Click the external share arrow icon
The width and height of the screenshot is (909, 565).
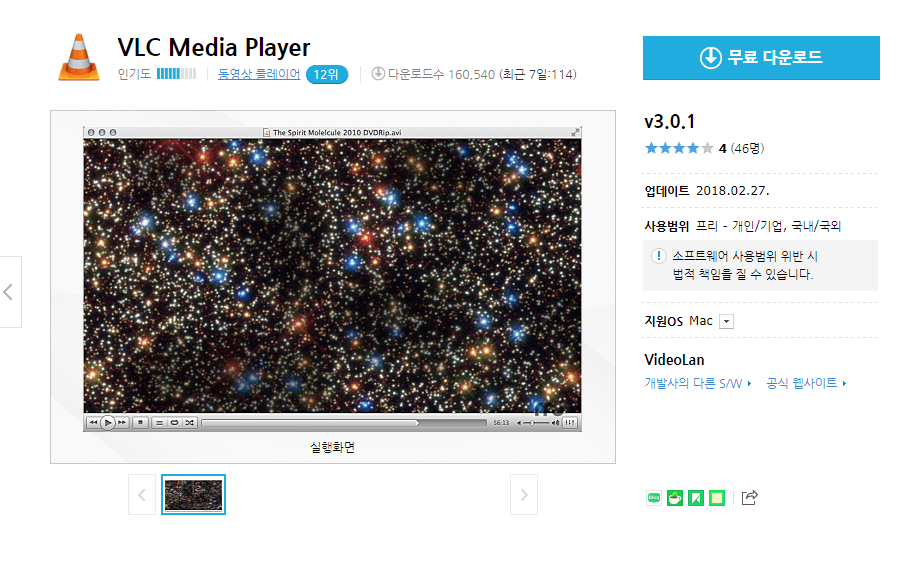750,497
